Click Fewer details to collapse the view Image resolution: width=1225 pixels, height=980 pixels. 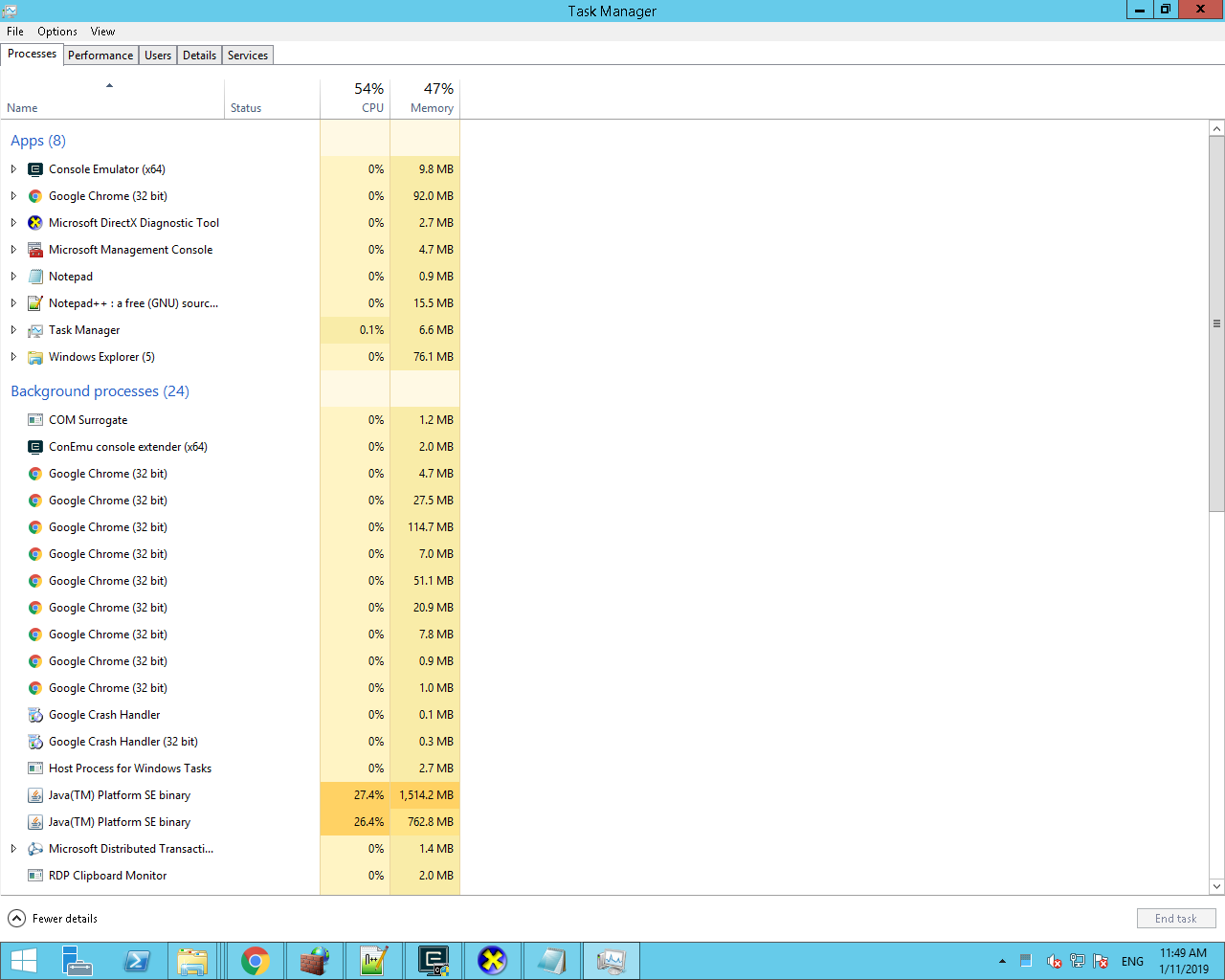[53, 919]
